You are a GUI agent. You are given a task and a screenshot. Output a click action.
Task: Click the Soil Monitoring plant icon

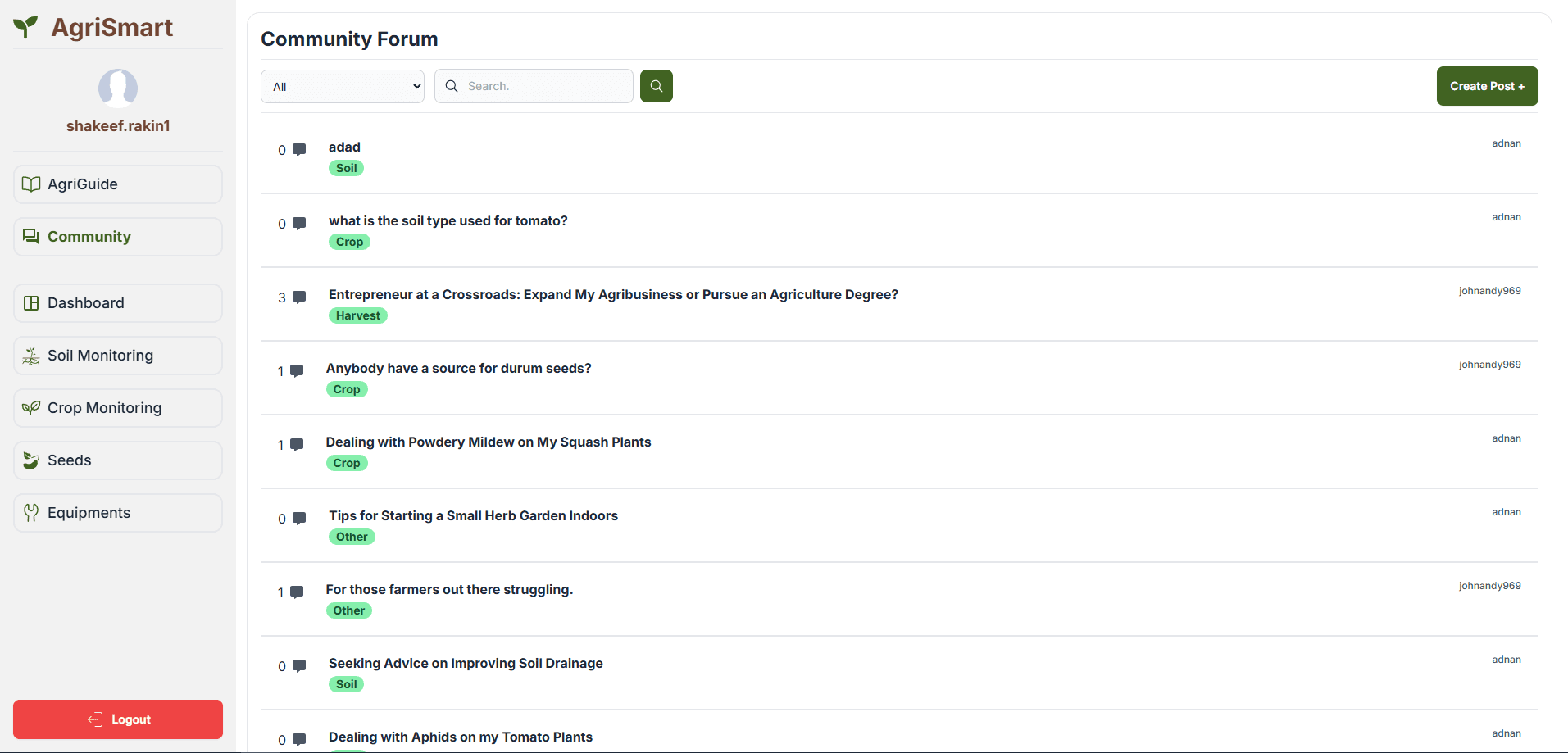point(31,356)
